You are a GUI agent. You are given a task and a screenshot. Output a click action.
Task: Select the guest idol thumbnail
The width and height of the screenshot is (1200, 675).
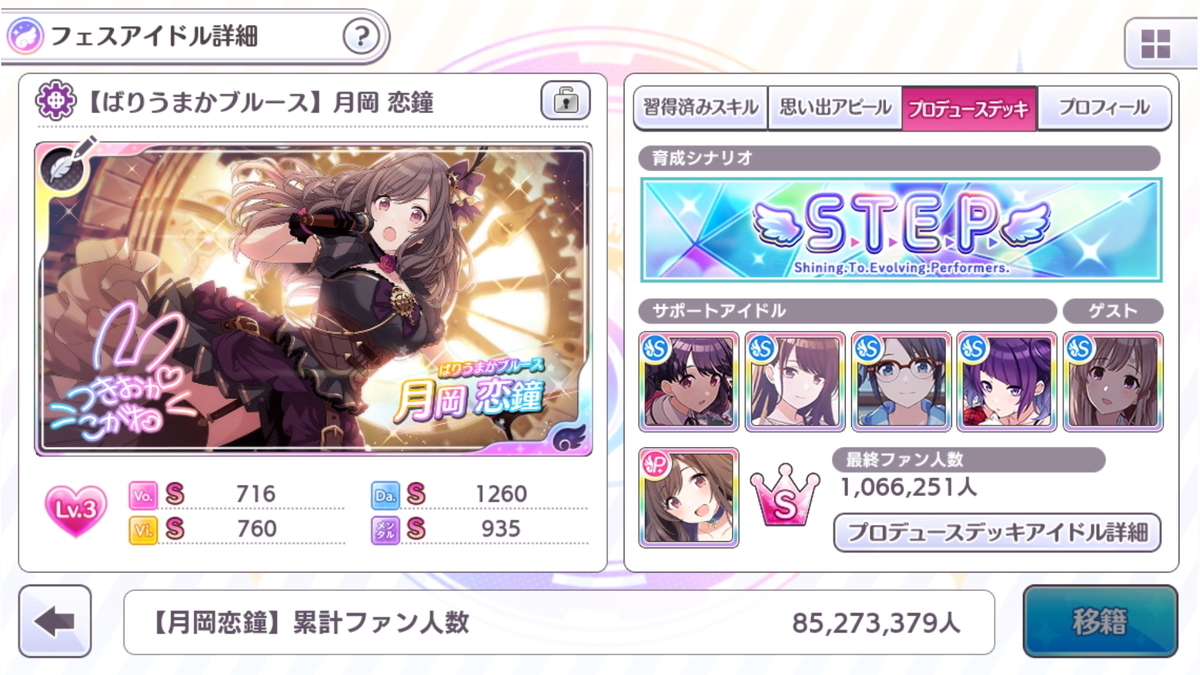pos(1113,382)
